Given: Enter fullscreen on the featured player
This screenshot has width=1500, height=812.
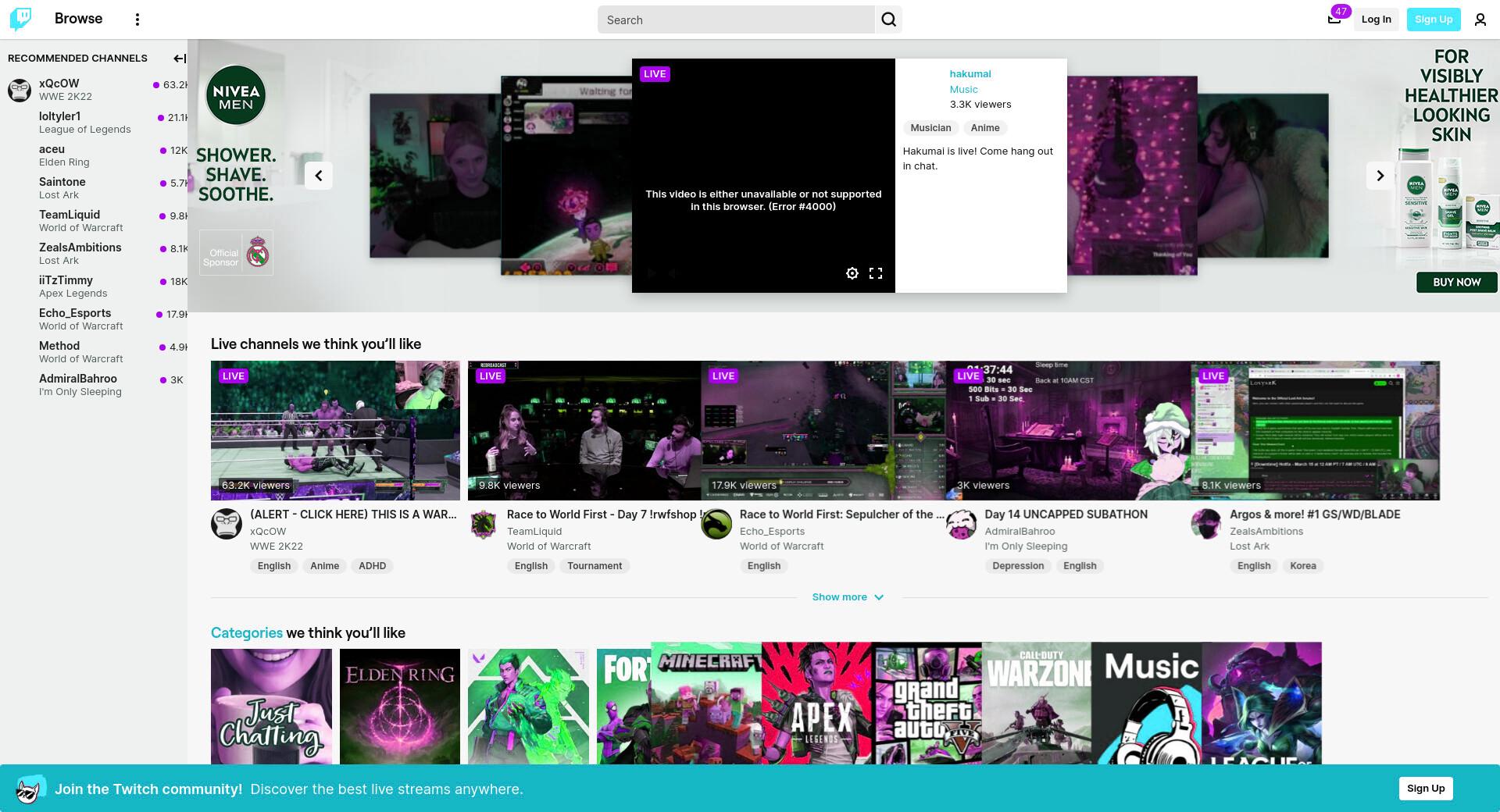Looking at the screenshot, I should 876,273.
